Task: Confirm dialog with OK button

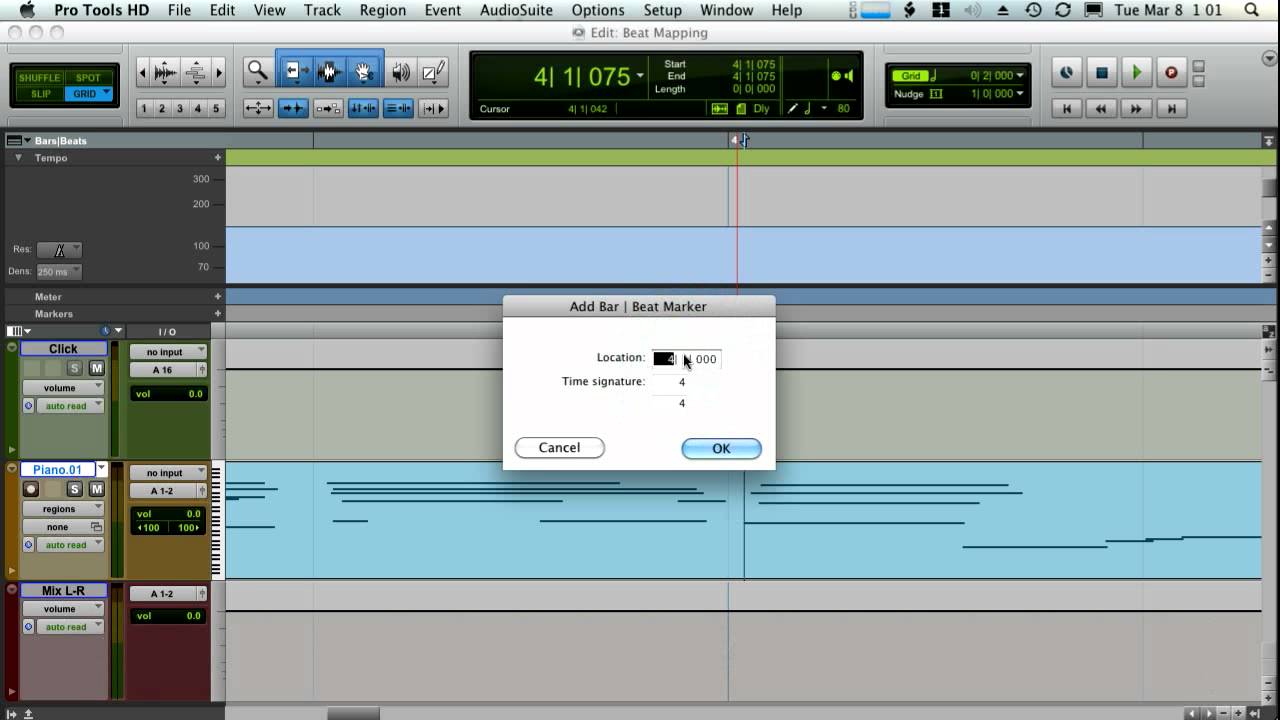Action: point(721,449)
